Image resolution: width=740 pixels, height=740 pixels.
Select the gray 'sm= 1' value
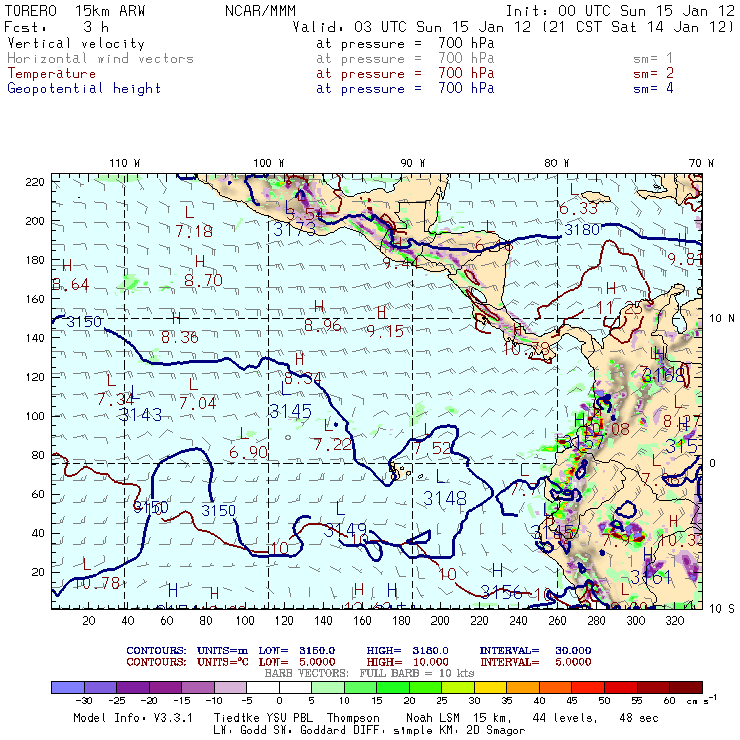(x=653, y=59)
